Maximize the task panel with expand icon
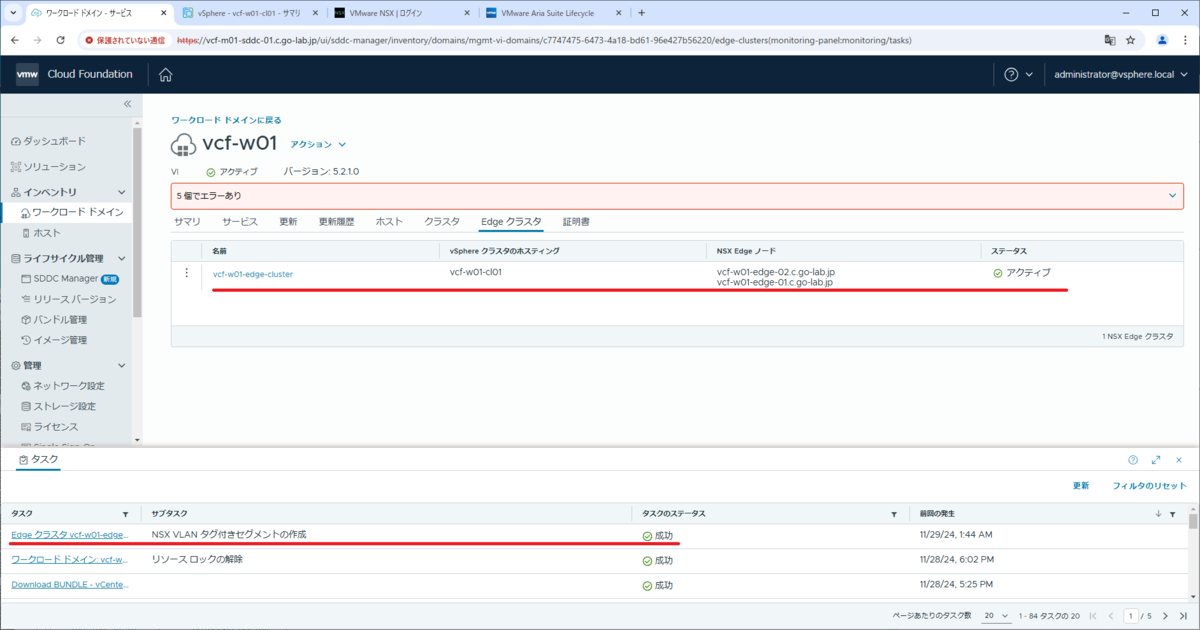This screenshot has height=630, width=1200. click(x=1156, y=460)
